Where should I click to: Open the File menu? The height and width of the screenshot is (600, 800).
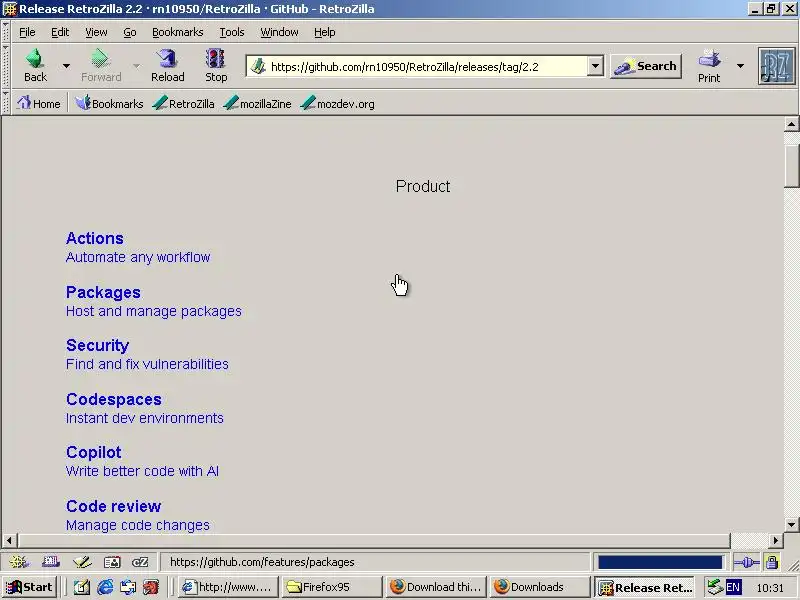coord(27,32)
